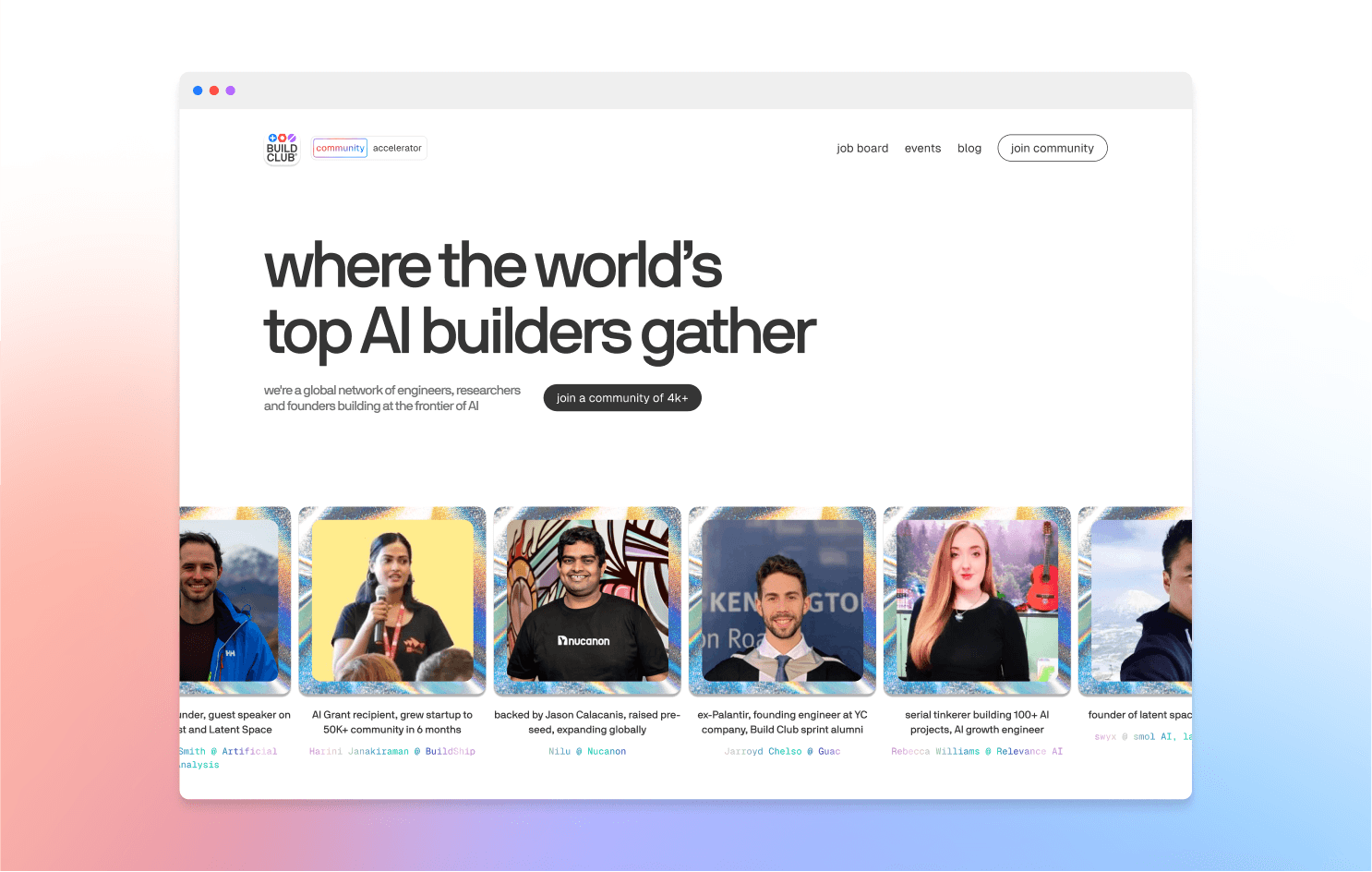The width and height of the screenshot is (1372, 872).
Task: Click the red window dot
Action: tap(214, 91)
